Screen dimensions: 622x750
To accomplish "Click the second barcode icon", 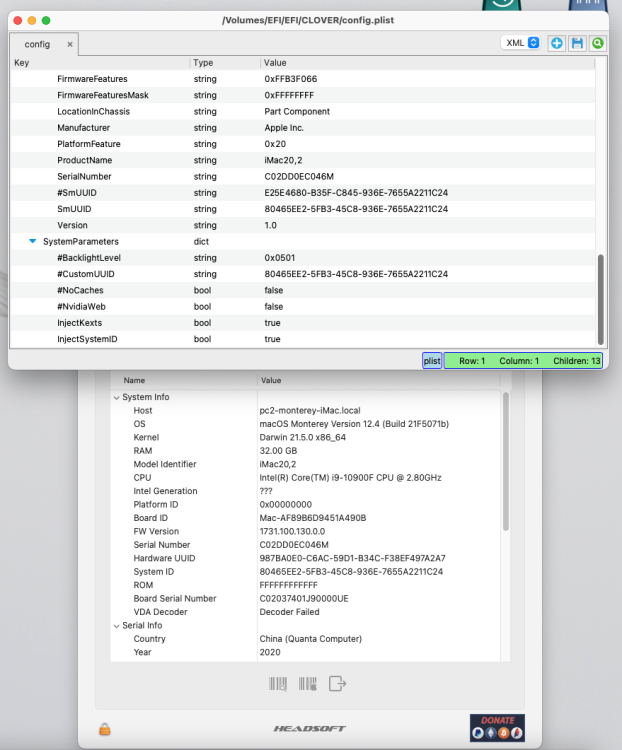I will [308, 684].
